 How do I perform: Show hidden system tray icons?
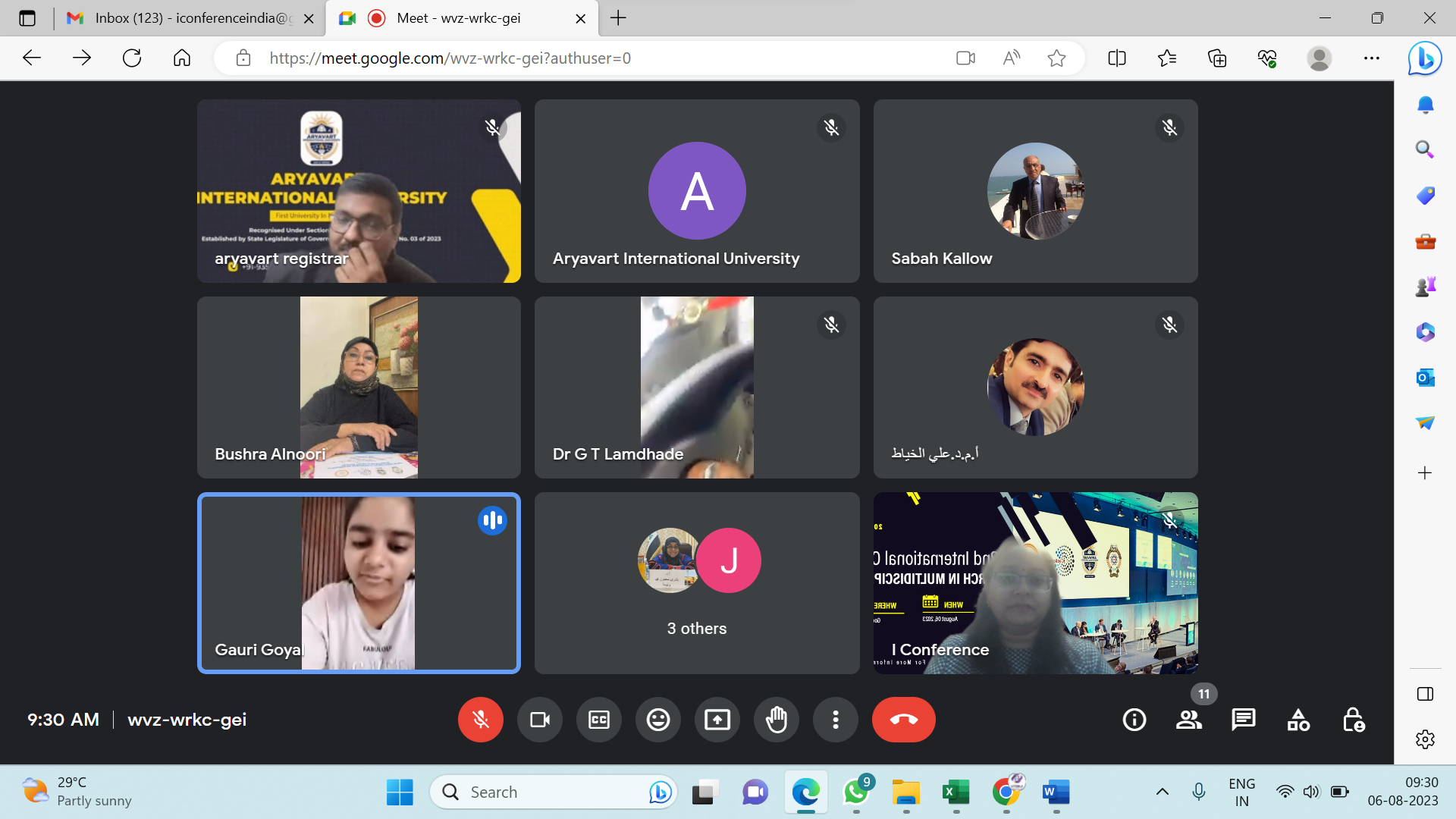(x=1162, y=792)
